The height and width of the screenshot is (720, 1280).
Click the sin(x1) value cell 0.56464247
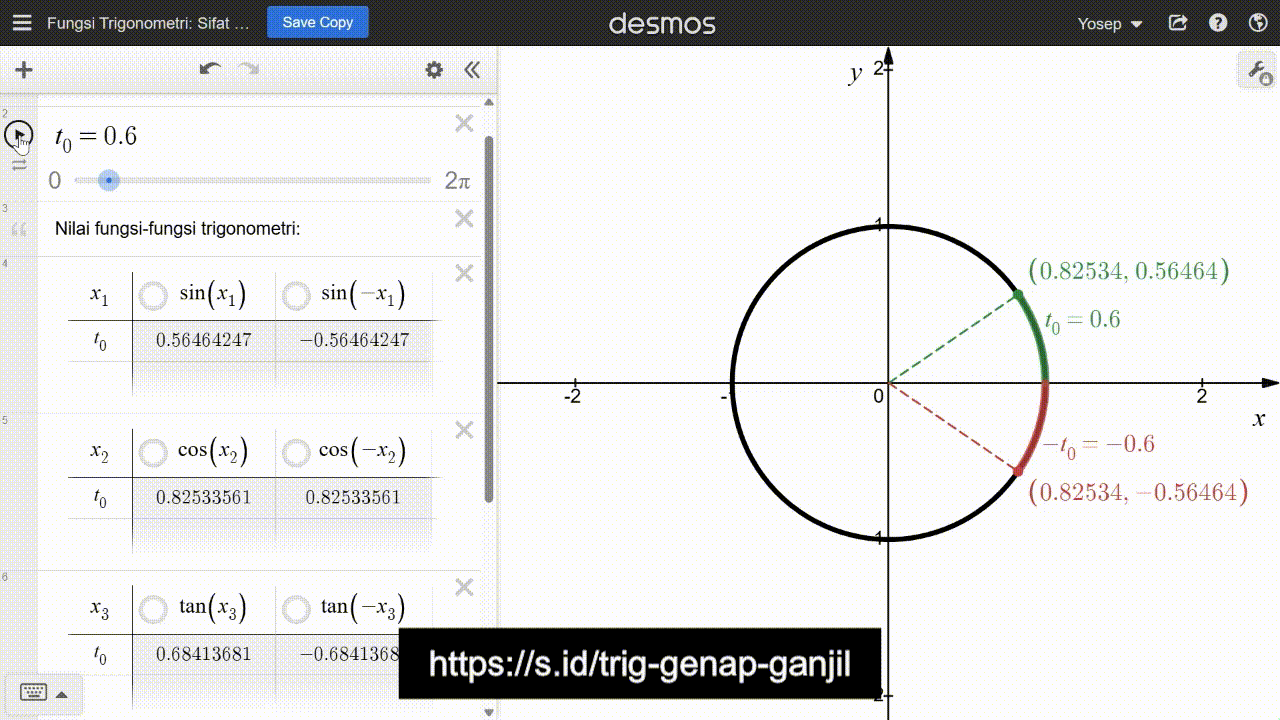[203, 340]
